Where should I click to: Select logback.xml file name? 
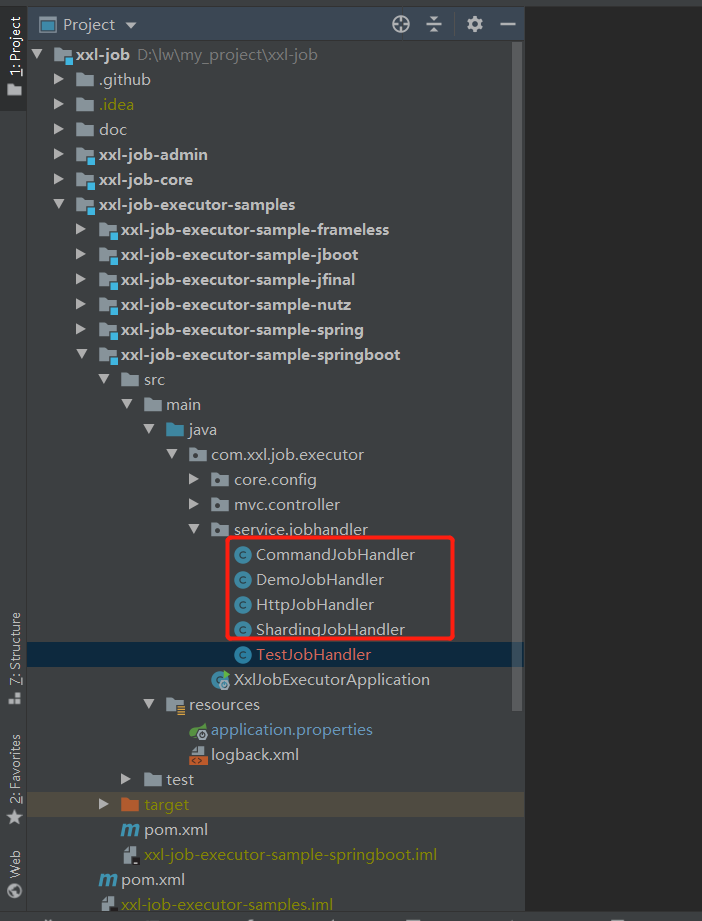click(255, 755)
